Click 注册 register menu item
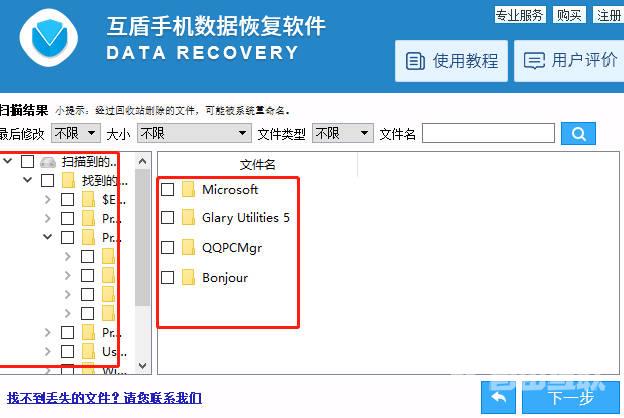The image size is (624, 418). pos(608,15)
